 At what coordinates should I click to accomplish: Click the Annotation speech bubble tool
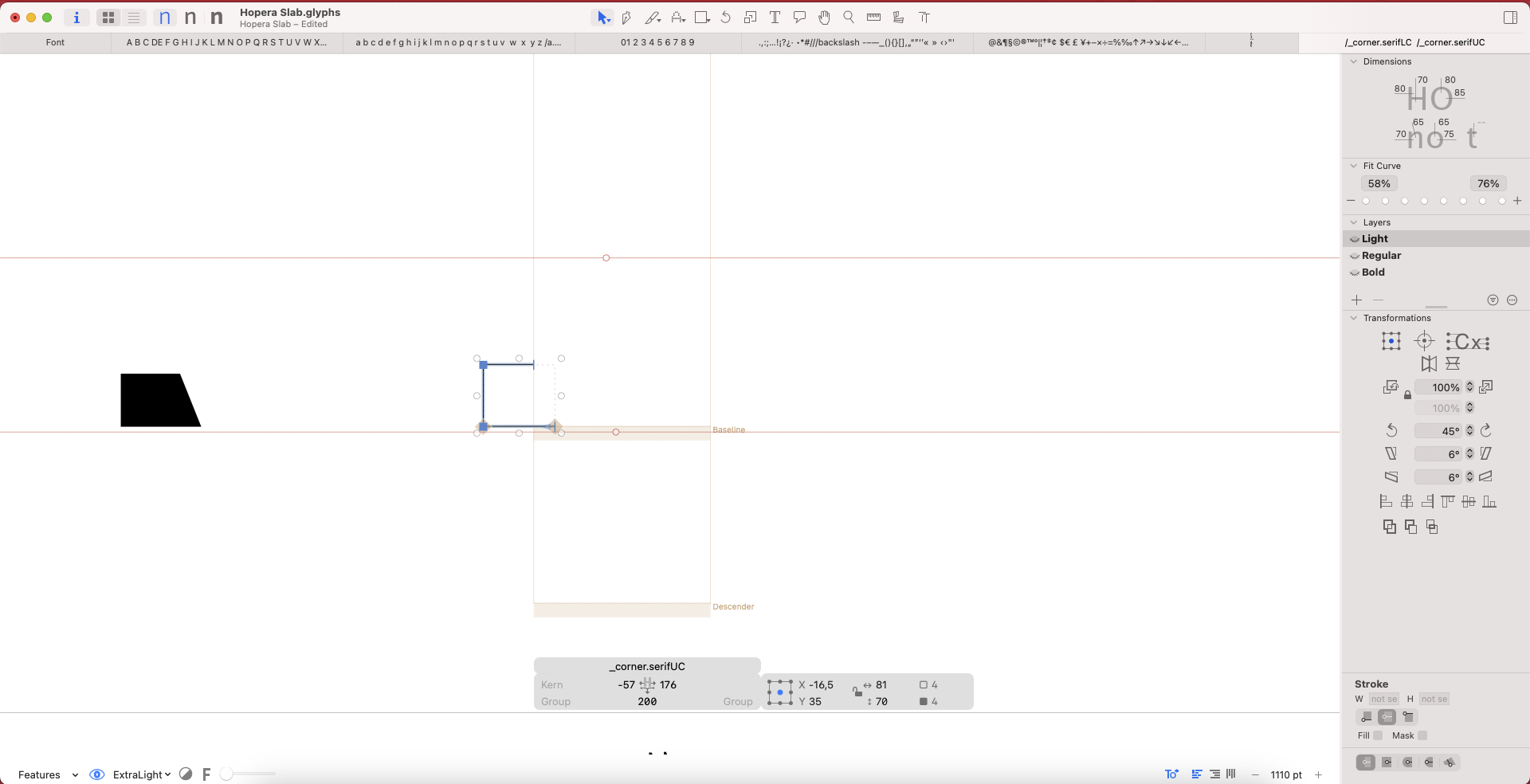click(x=799, y=18)
